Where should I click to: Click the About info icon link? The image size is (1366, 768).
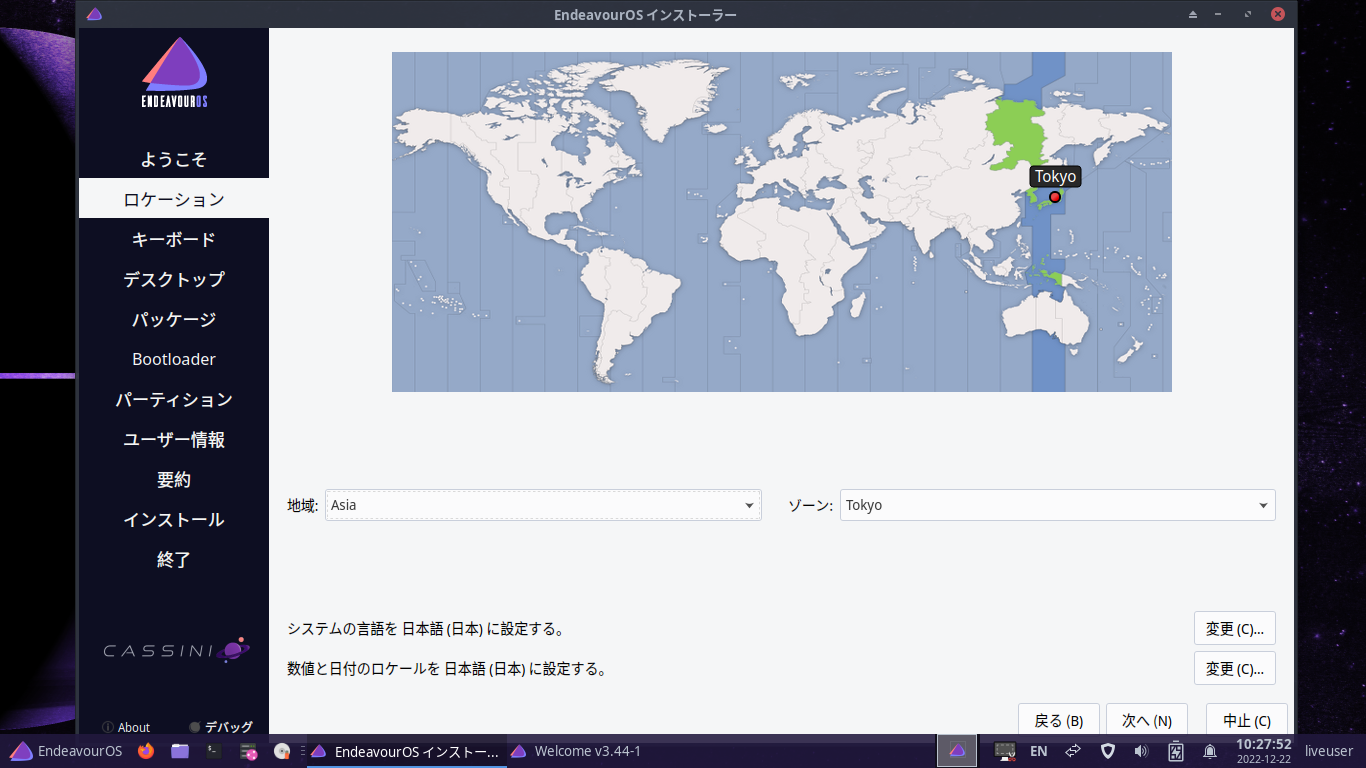tap(126, 727)
